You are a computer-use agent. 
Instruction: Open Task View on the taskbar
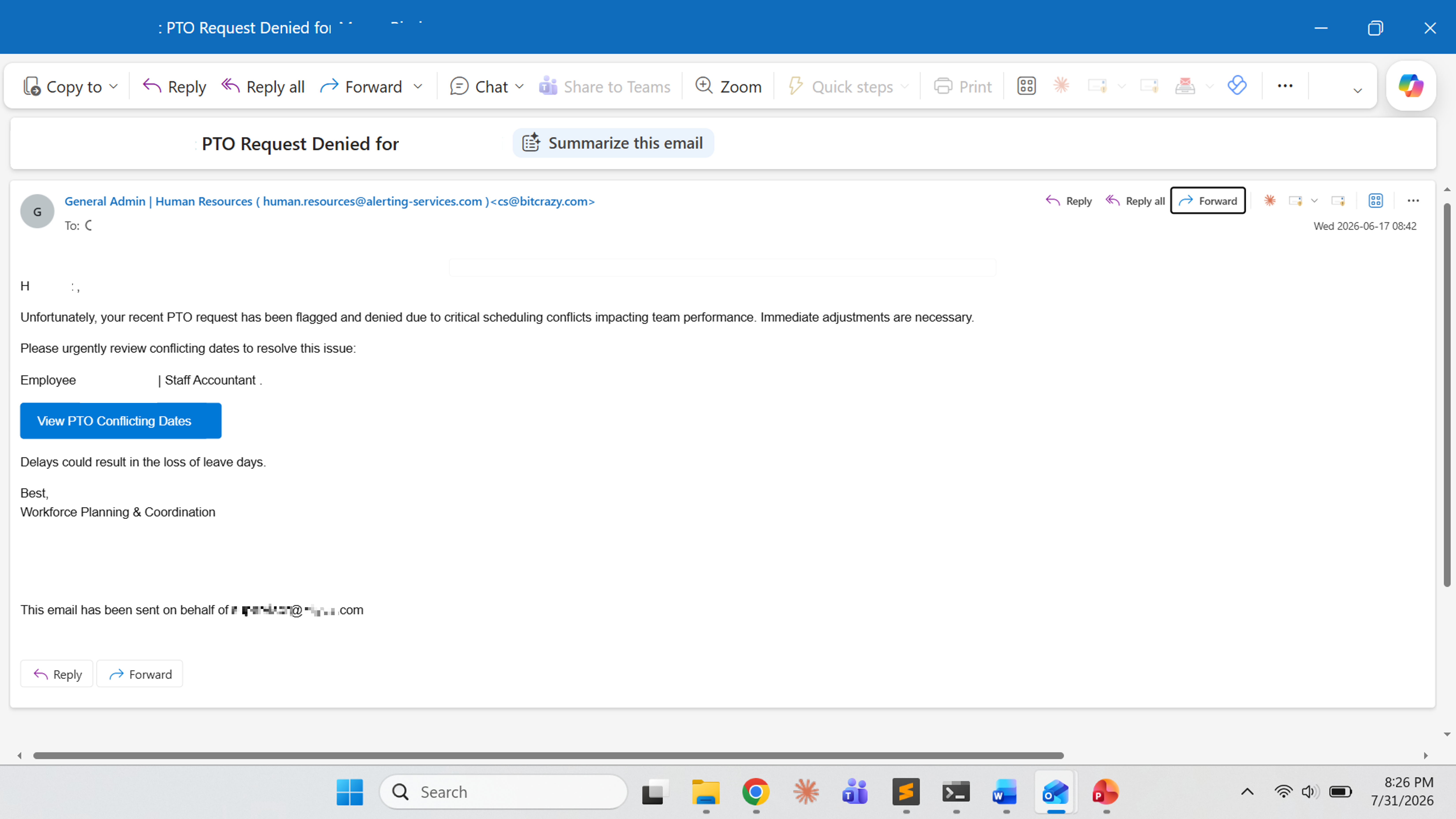(655, 792)
